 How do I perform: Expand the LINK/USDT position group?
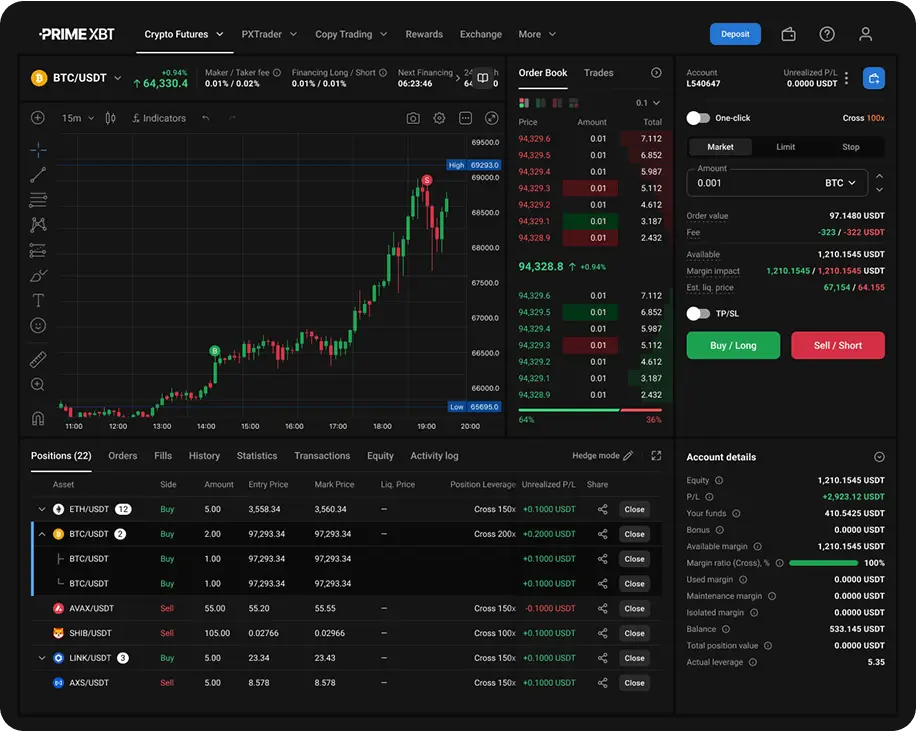[41, 658]
